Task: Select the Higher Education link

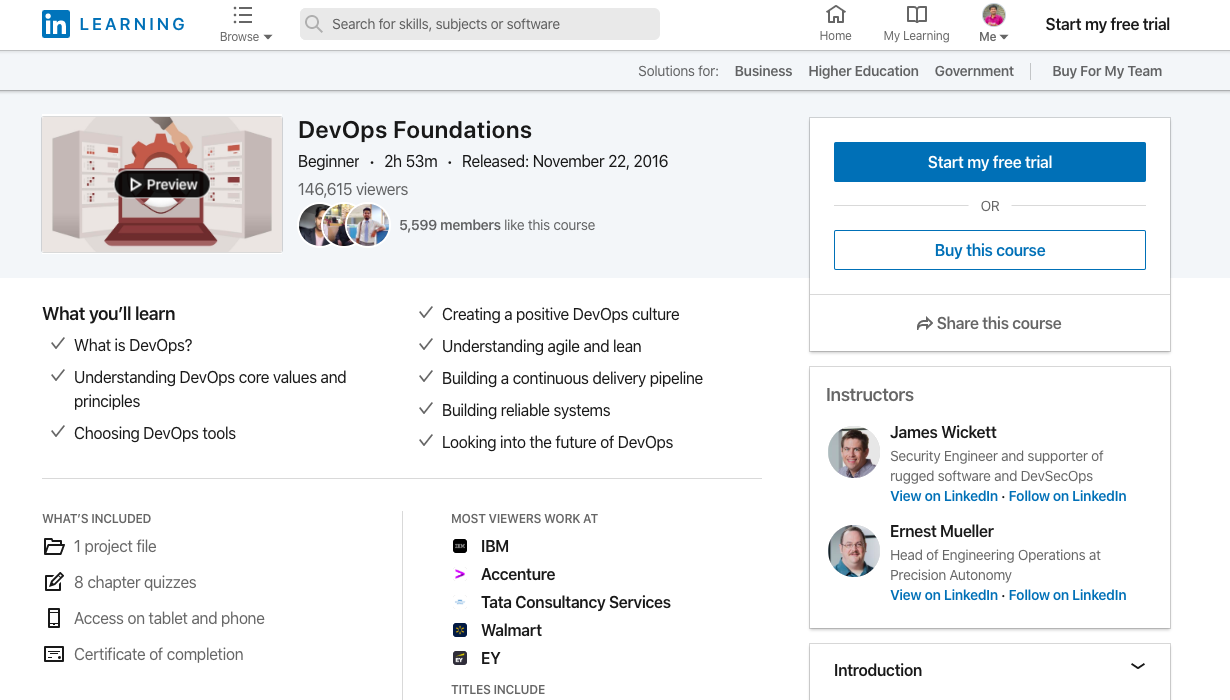Action: (x=863, y=71)
